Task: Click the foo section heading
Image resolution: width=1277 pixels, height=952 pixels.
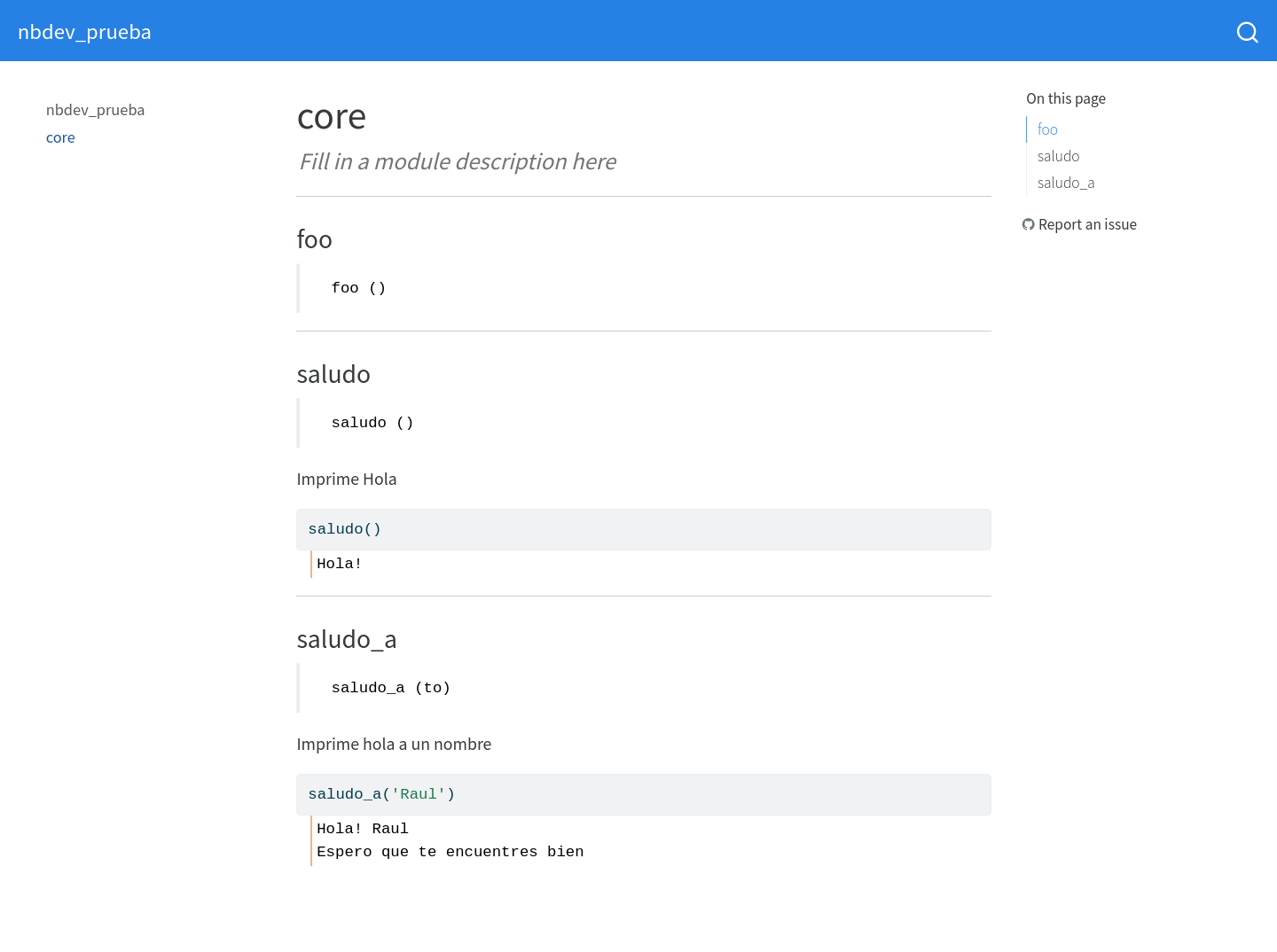Action: [314, 239]
